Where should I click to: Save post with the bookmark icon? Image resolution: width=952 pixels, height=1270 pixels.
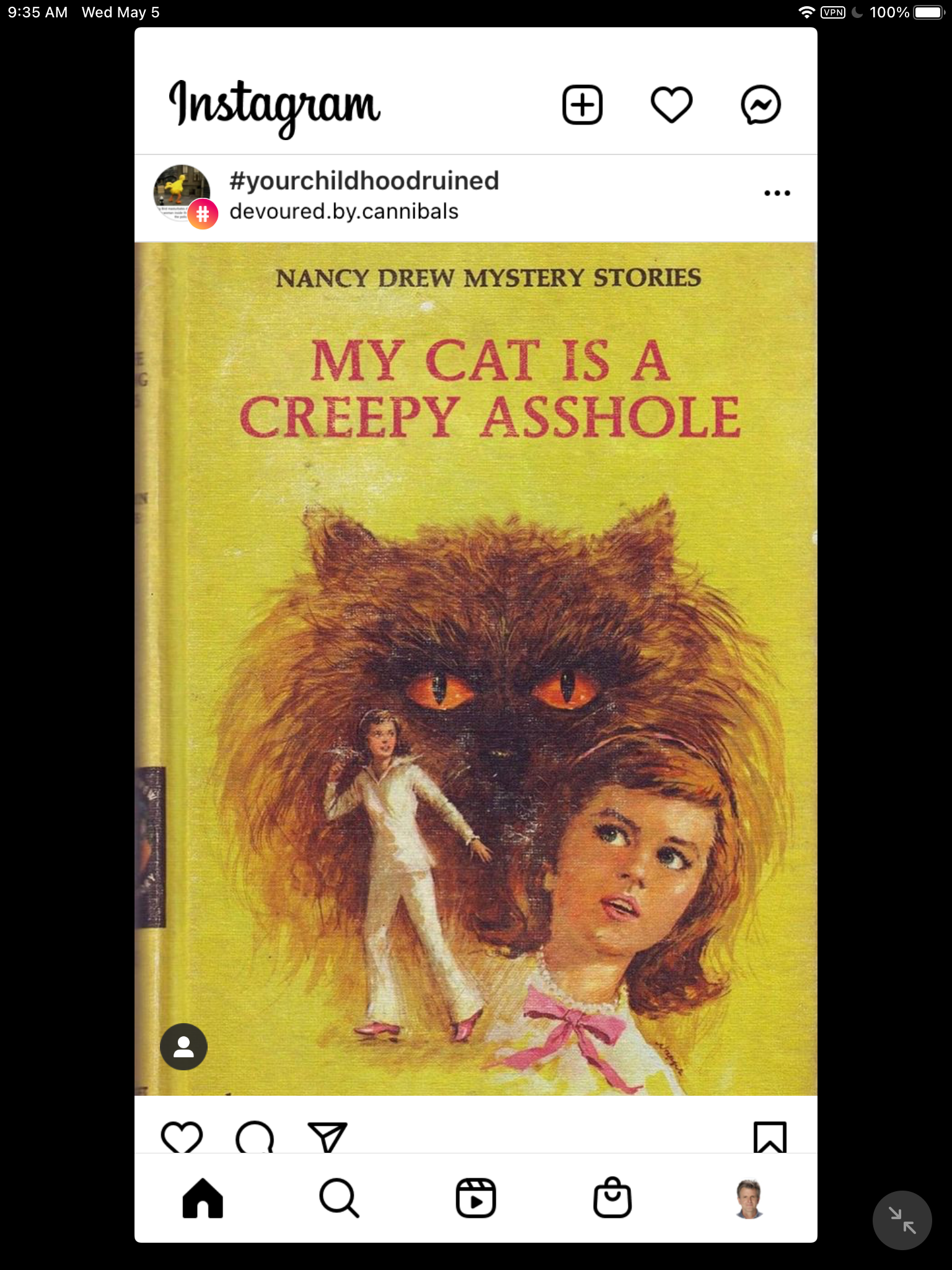coord(770,1137)
